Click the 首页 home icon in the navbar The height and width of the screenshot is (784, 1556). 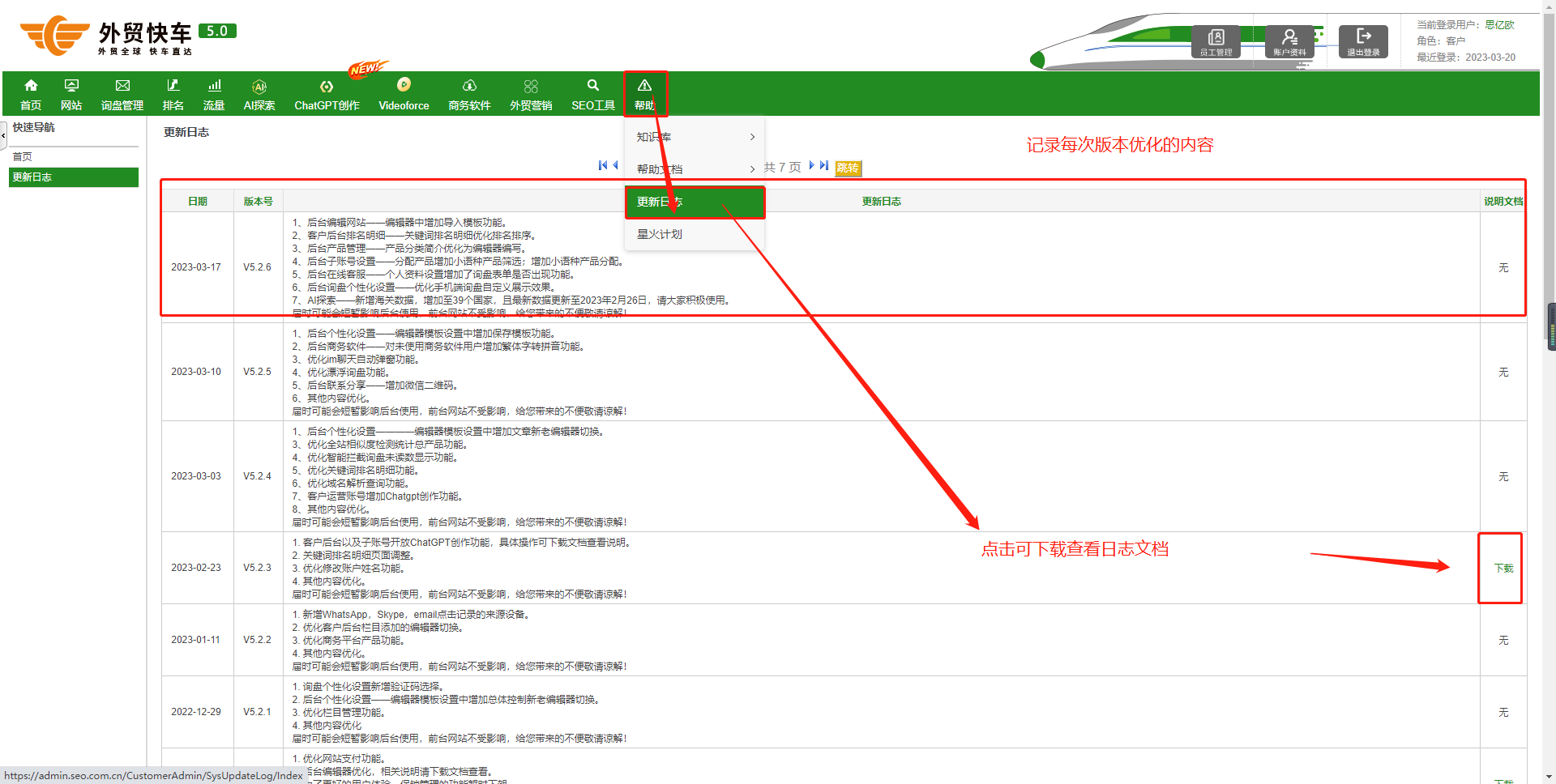[31, 86]
